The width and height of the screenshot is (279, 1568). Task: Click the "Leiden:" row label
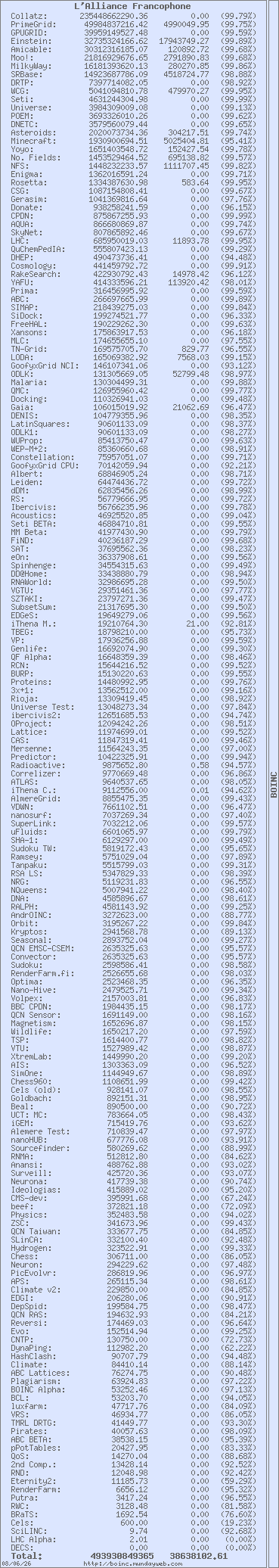click(27, 482)
